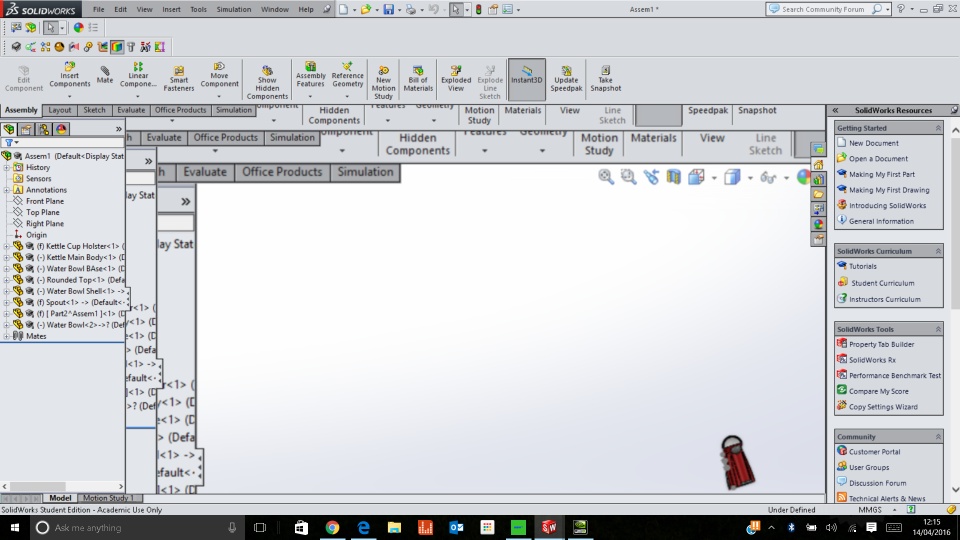Click the Customer Portal link
960x540 pixels.
(x=874, y=452)
